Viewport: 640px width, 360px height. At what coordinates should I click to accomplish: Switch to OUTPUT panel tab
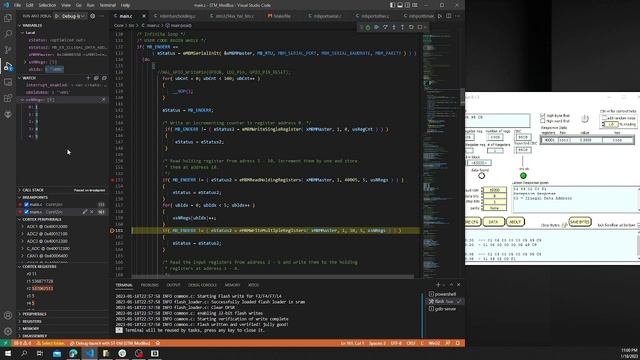[x=173, y=285]
